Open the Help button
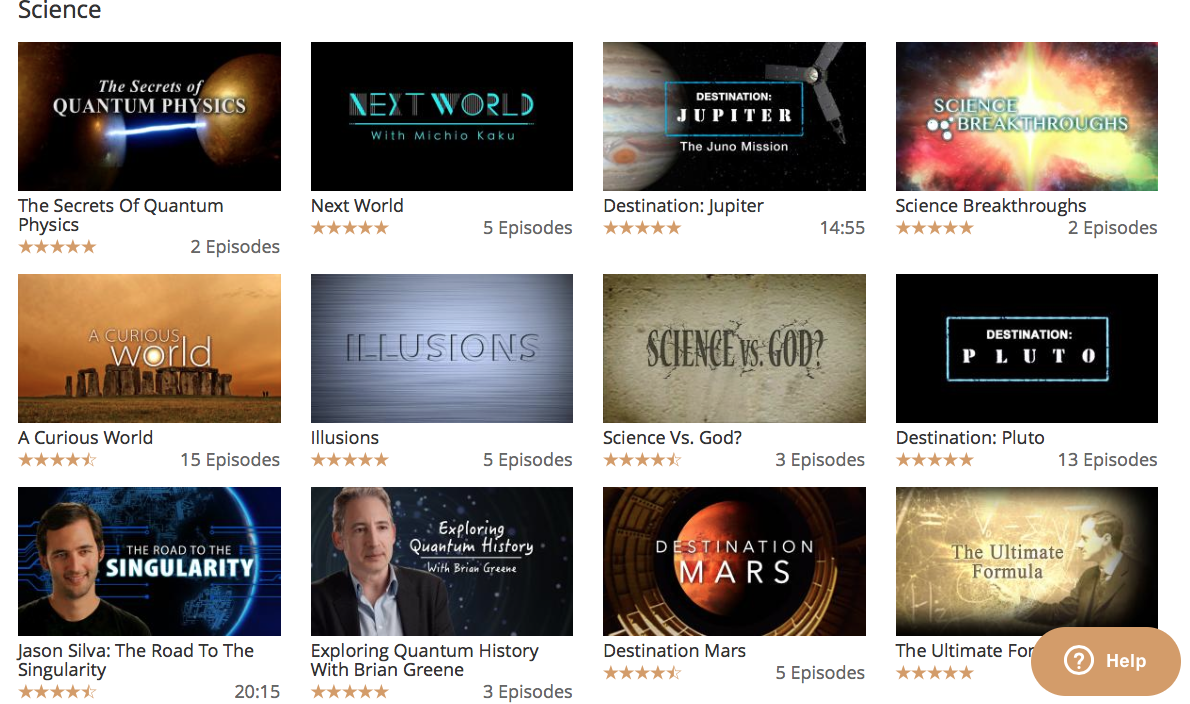This screenshot has width=1190, height=704. pos(1106,661)
